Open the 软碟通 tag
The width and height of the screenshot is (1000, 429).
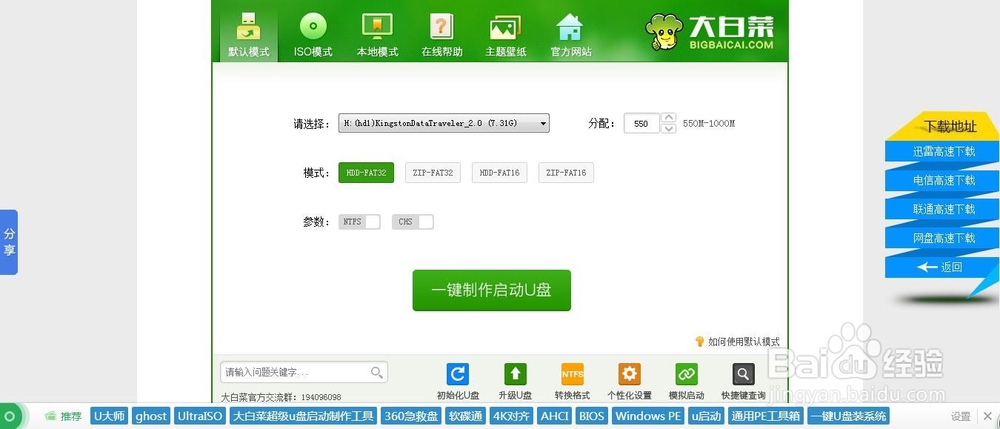pyautogui.click(x=465, y=417)
